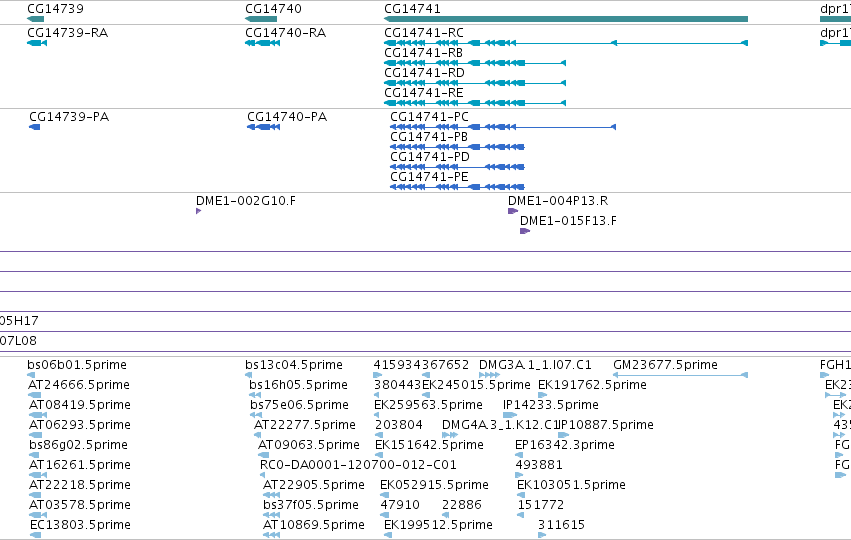This screenshot has width=851, height=540.
Task: Select protein CG14739-PA
Action: [69, 117]
